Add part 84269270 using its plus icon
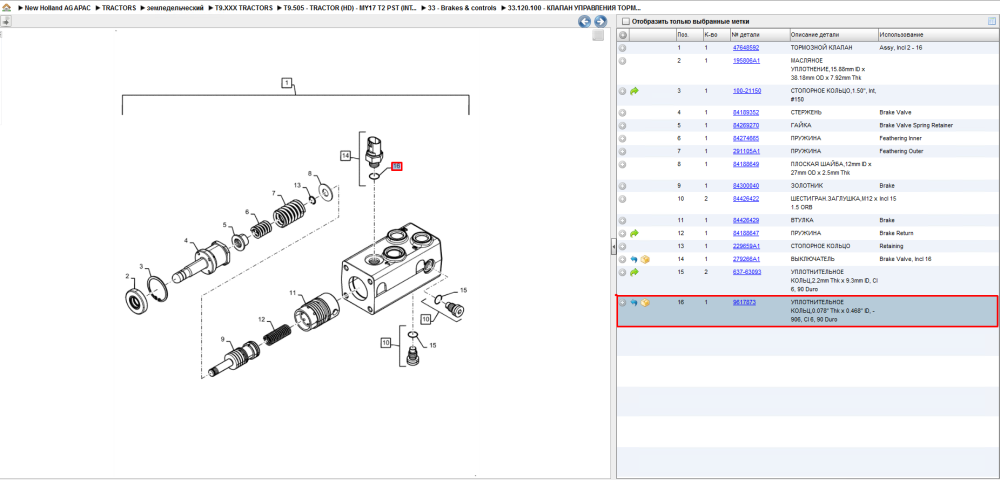Image resolution: width=1000 pixels, height=480 pixels. [622, 125]
